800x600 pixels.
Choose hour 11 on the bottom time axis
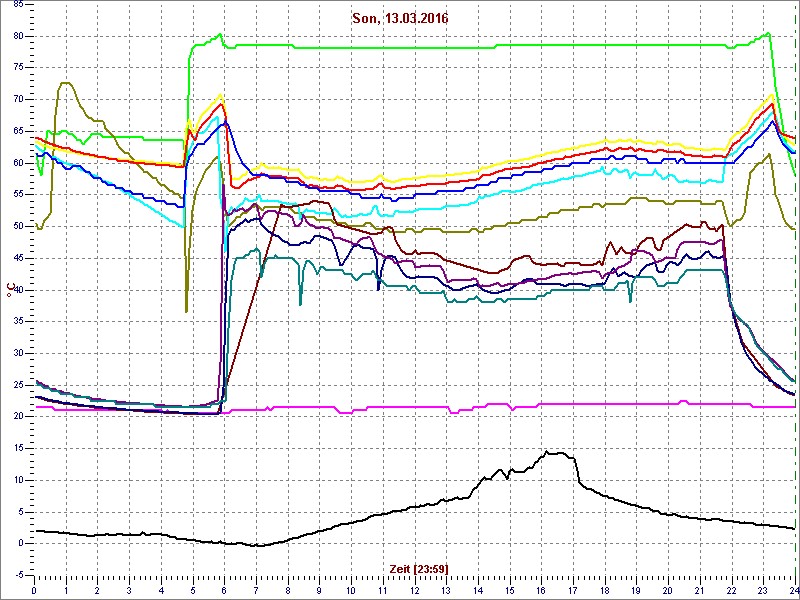click(x=383, y=591)
